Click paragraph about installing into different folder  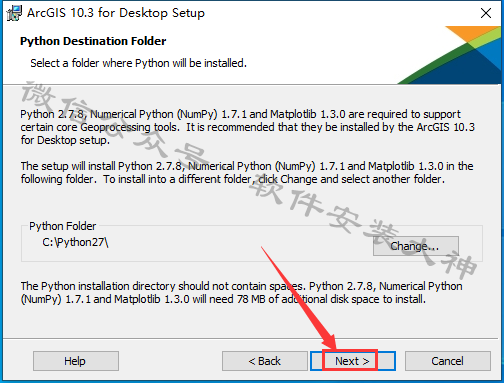coord(247,173)
